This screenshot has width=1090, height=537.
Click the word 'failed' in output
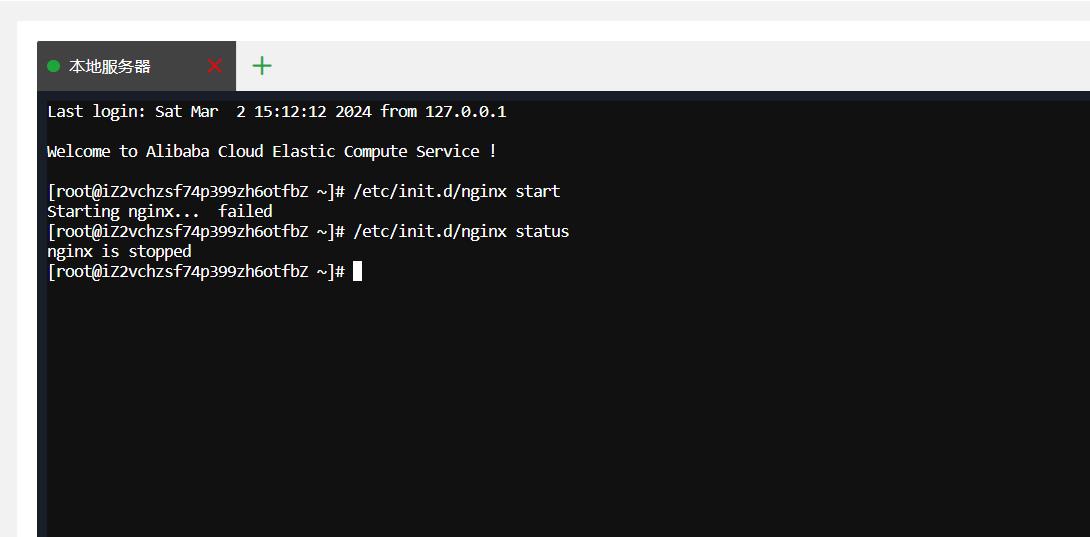[245, 211]
